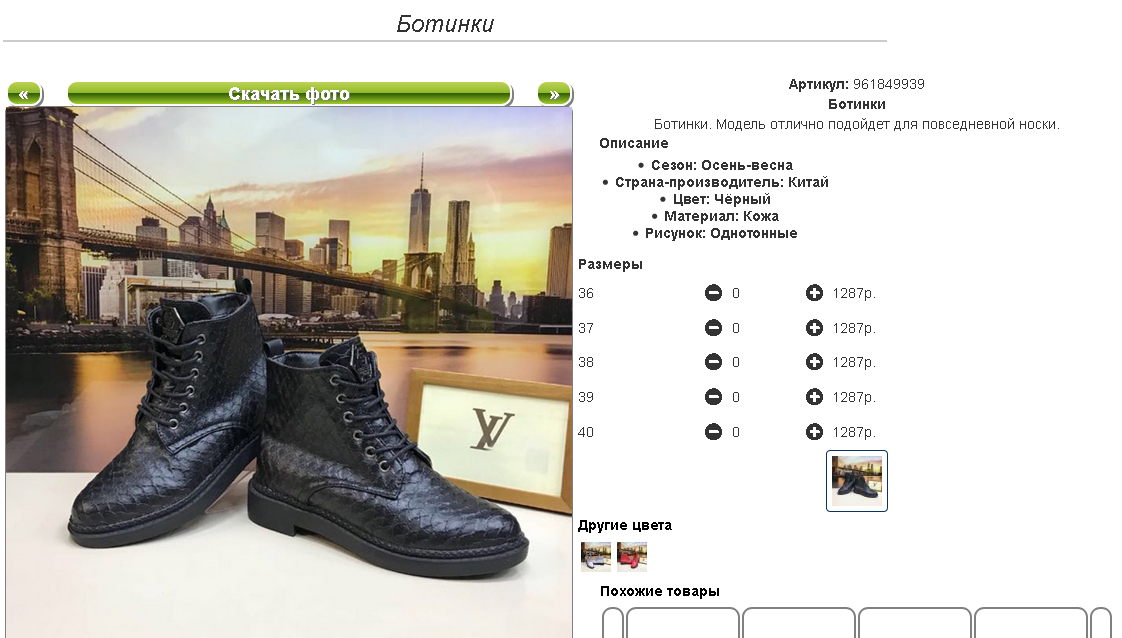1122x638 pixels.
Task: Click the minus icon for size 40
Action: coord(713,431)
